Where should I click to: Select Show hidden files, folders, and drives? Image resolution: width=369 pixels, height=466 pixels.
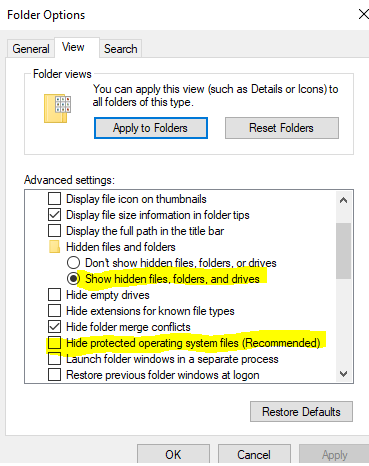click(x=73, y=279)
